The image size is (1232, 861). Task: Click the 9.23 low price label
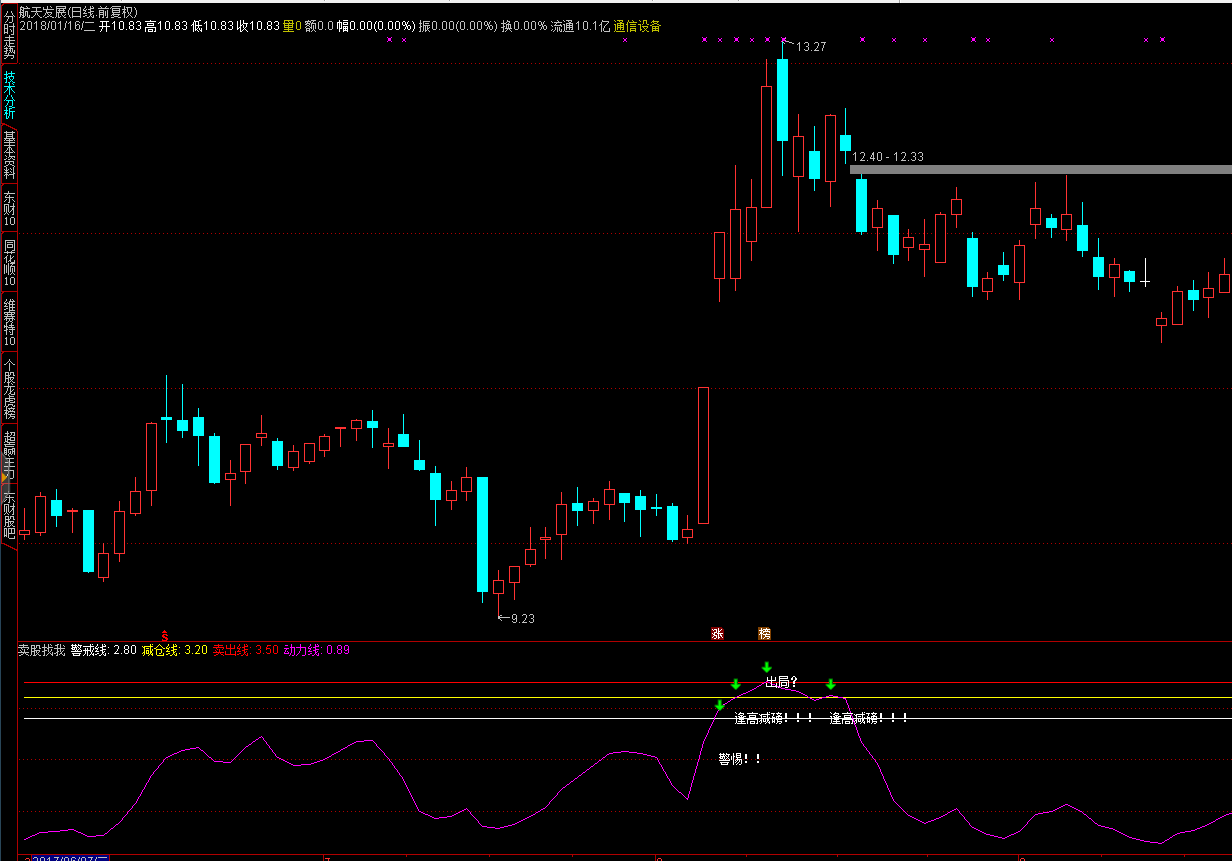pyautogui.click(x=522, y=619)
